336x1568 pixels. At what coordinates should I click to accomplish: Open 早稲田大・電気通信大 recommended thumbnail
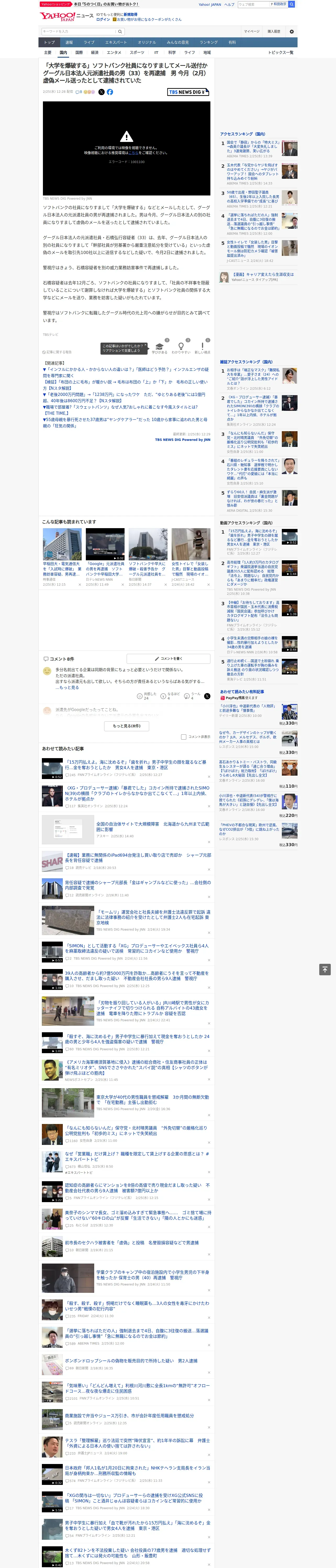[x=62, y=544]
